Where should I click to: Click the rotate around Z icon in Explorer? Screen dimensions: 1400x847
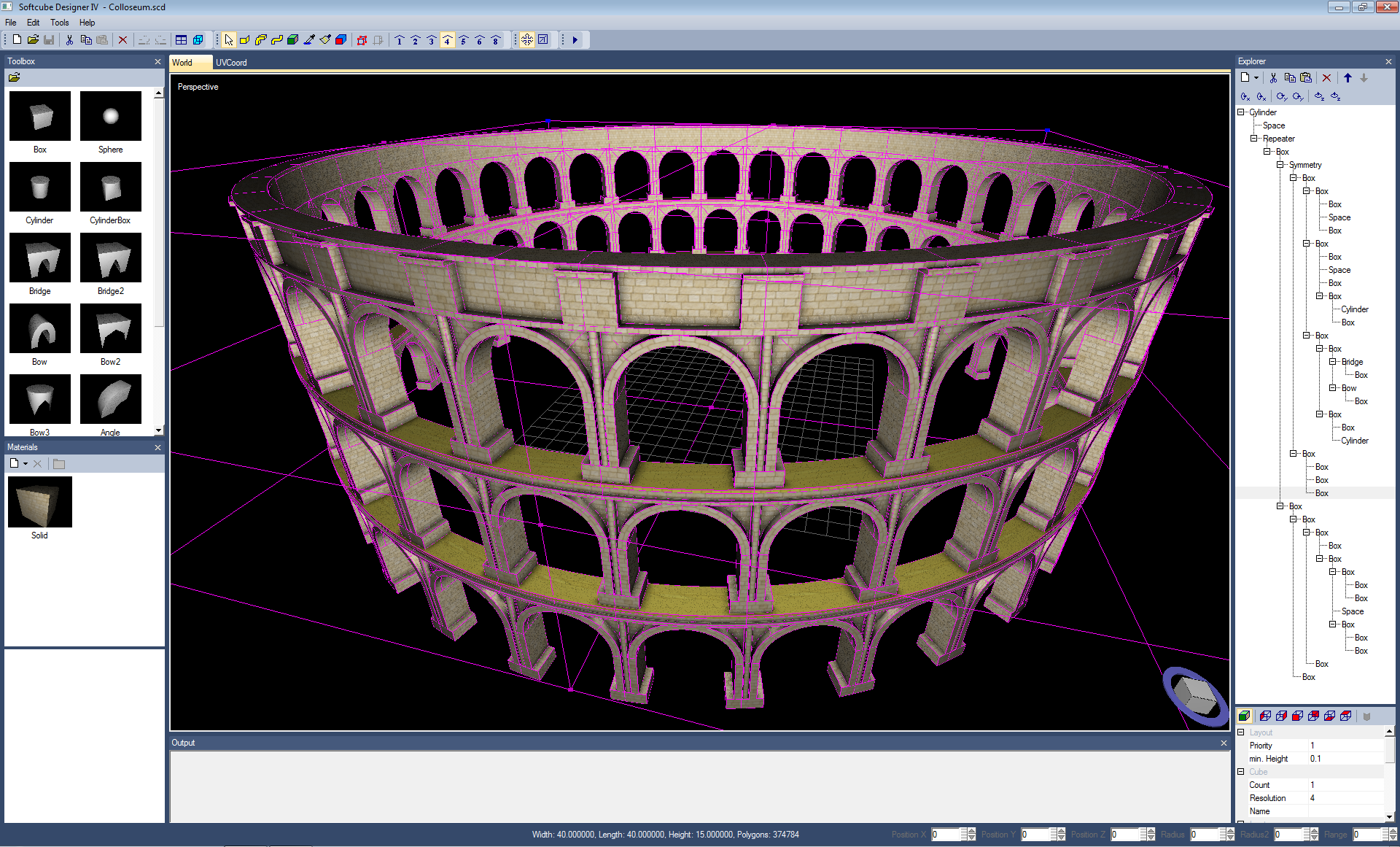(x=1319, y=96)
